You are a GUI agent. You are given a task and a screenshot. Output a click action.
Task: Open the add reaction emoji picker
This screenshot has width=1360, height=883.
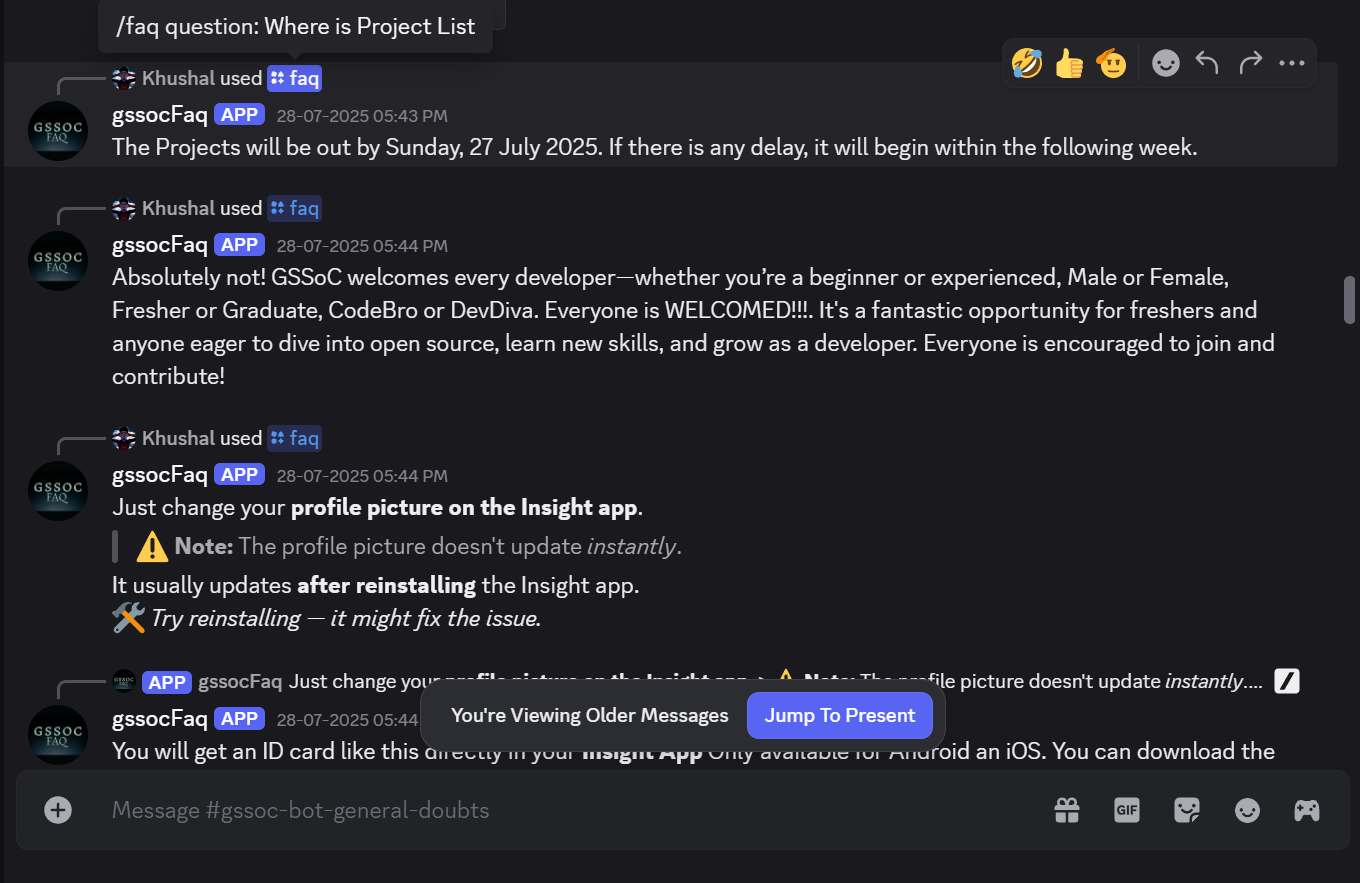[x=1165, y=64]
